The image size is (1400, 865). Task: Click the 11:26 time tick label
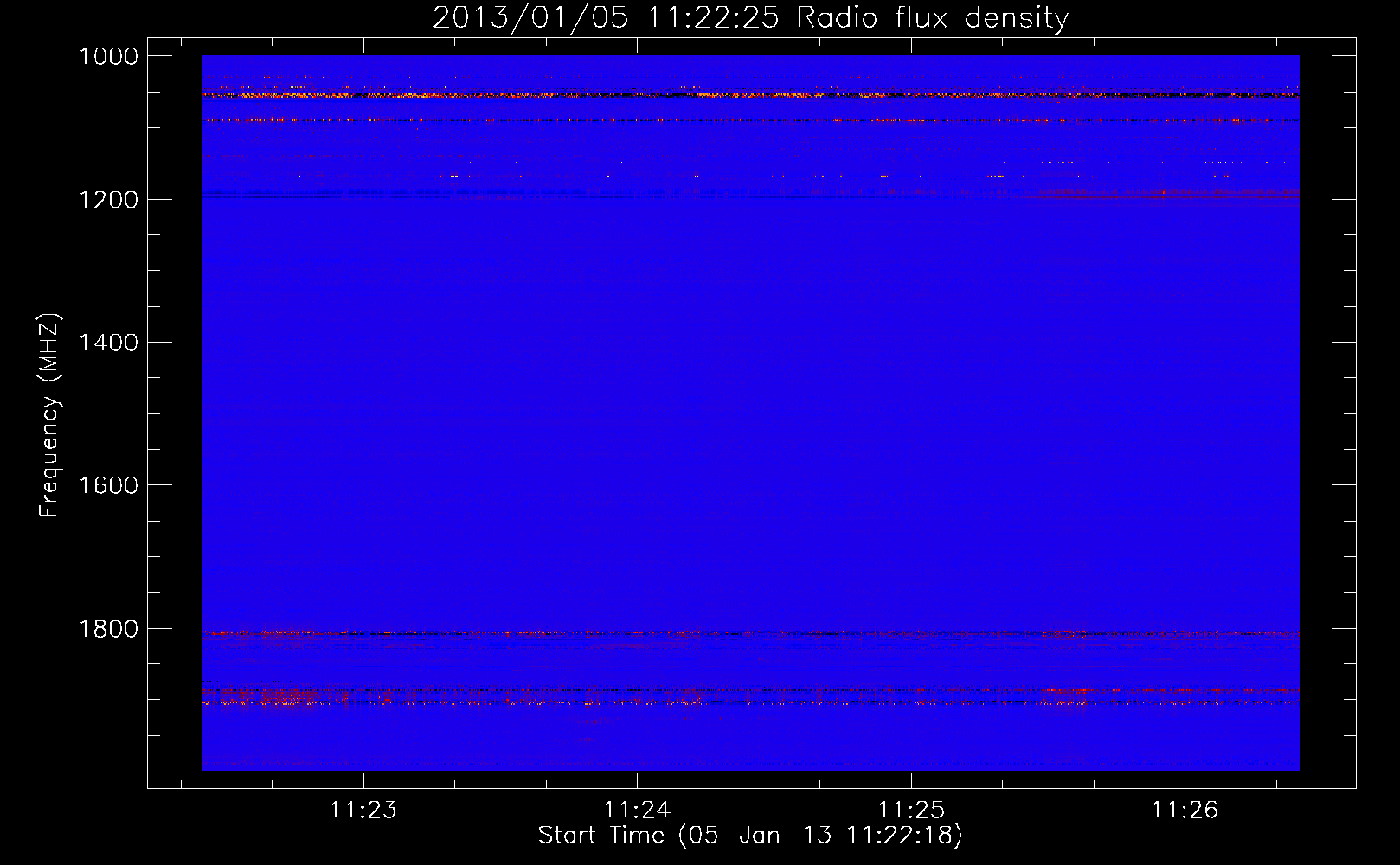tap(1185, 810)
